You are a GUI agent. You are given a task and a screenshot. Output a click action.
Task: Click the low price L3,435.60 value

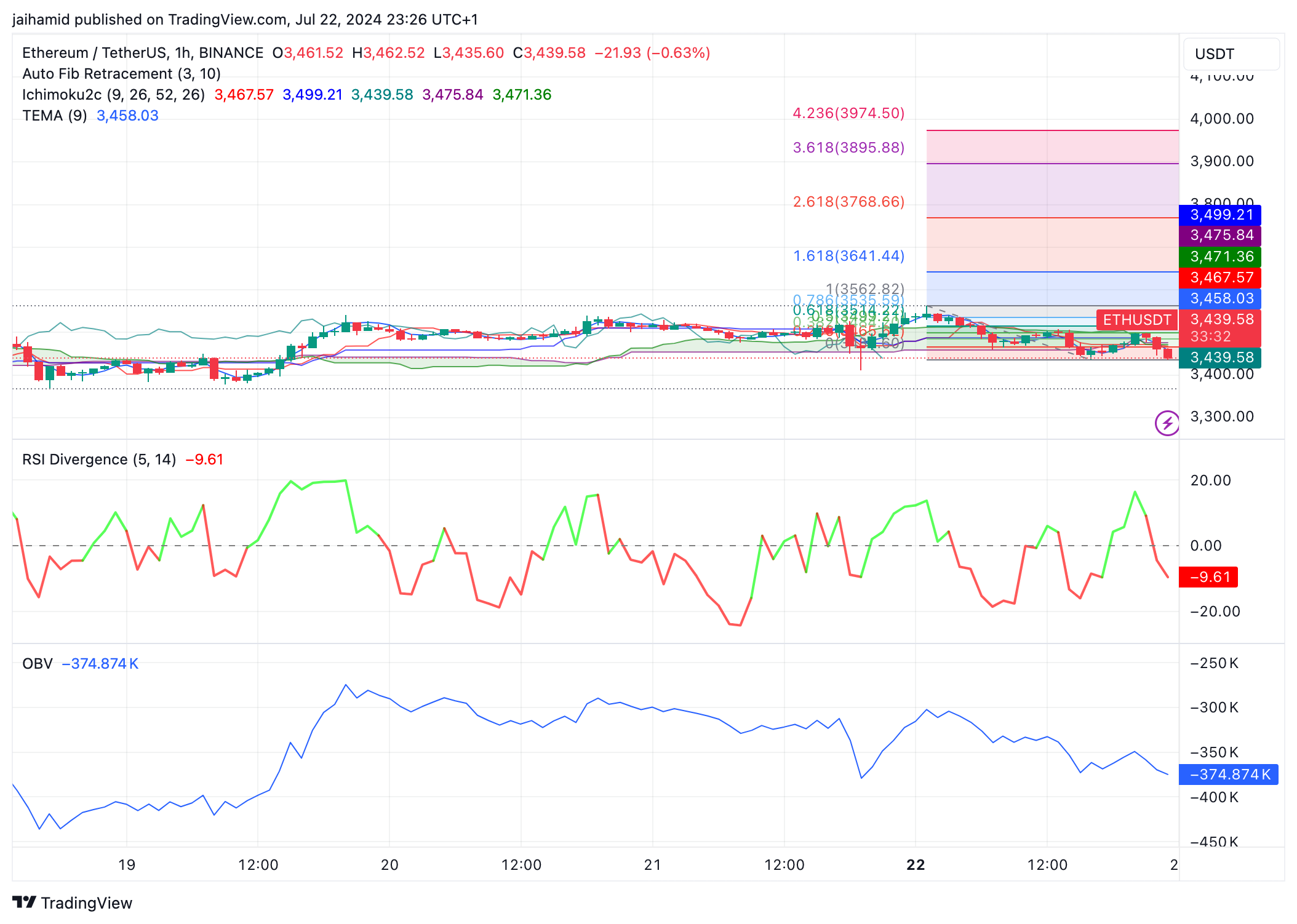pos(469,53)
